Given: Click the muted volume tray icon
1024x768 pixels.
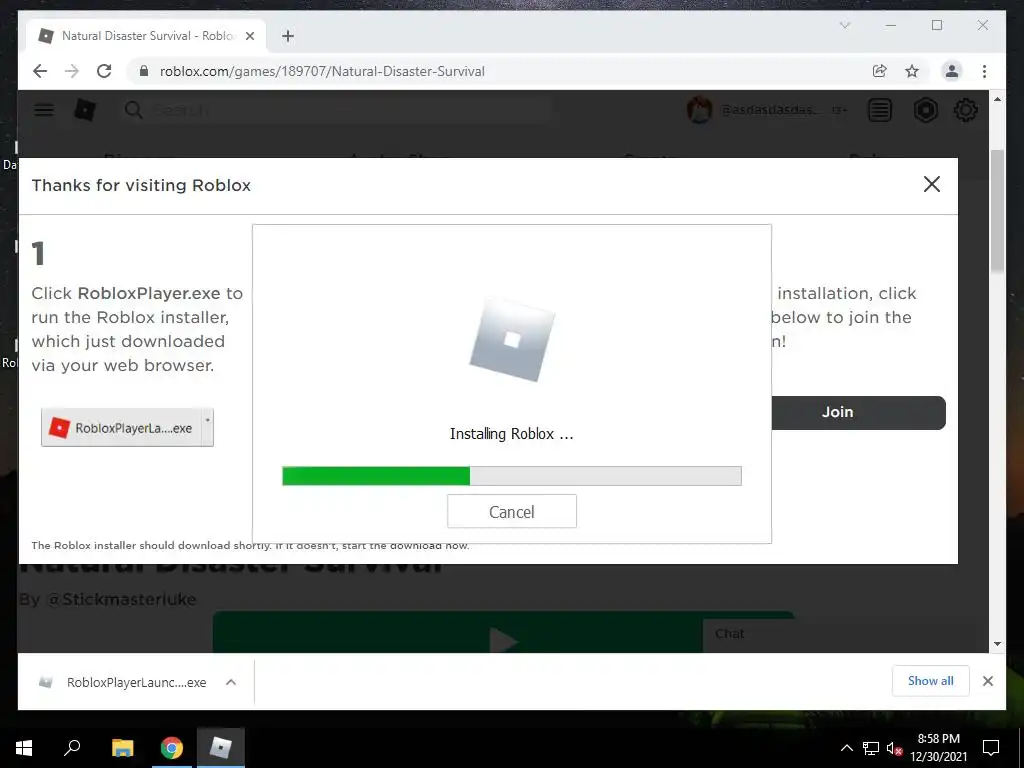Looking at the screenshot, I should tap(894, 748).
